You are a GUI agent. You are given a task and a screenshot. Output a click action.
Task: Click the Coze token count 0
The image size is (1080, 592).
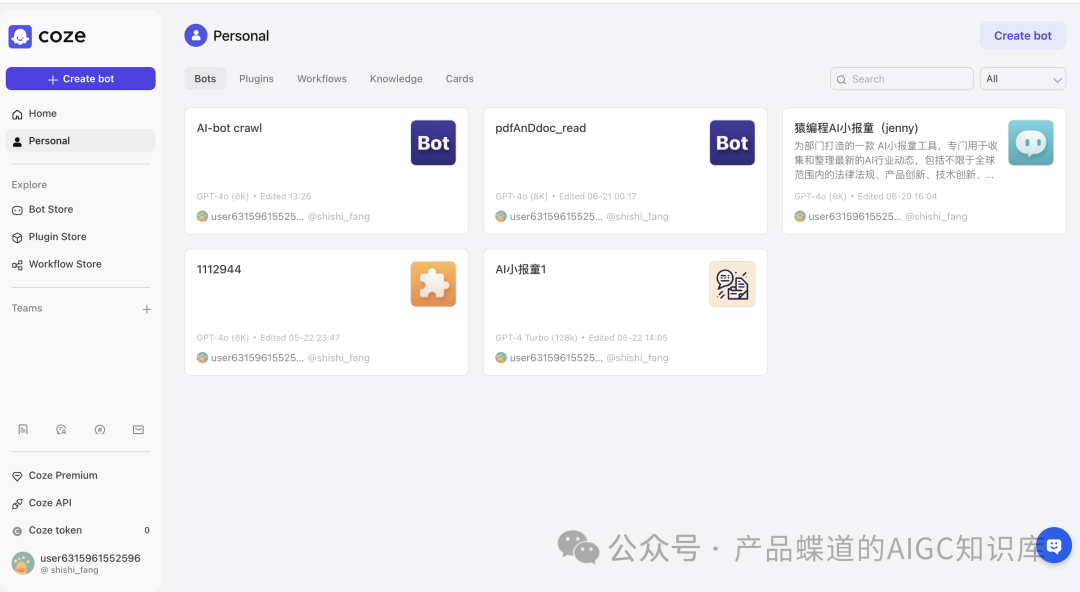click(147, 530)
